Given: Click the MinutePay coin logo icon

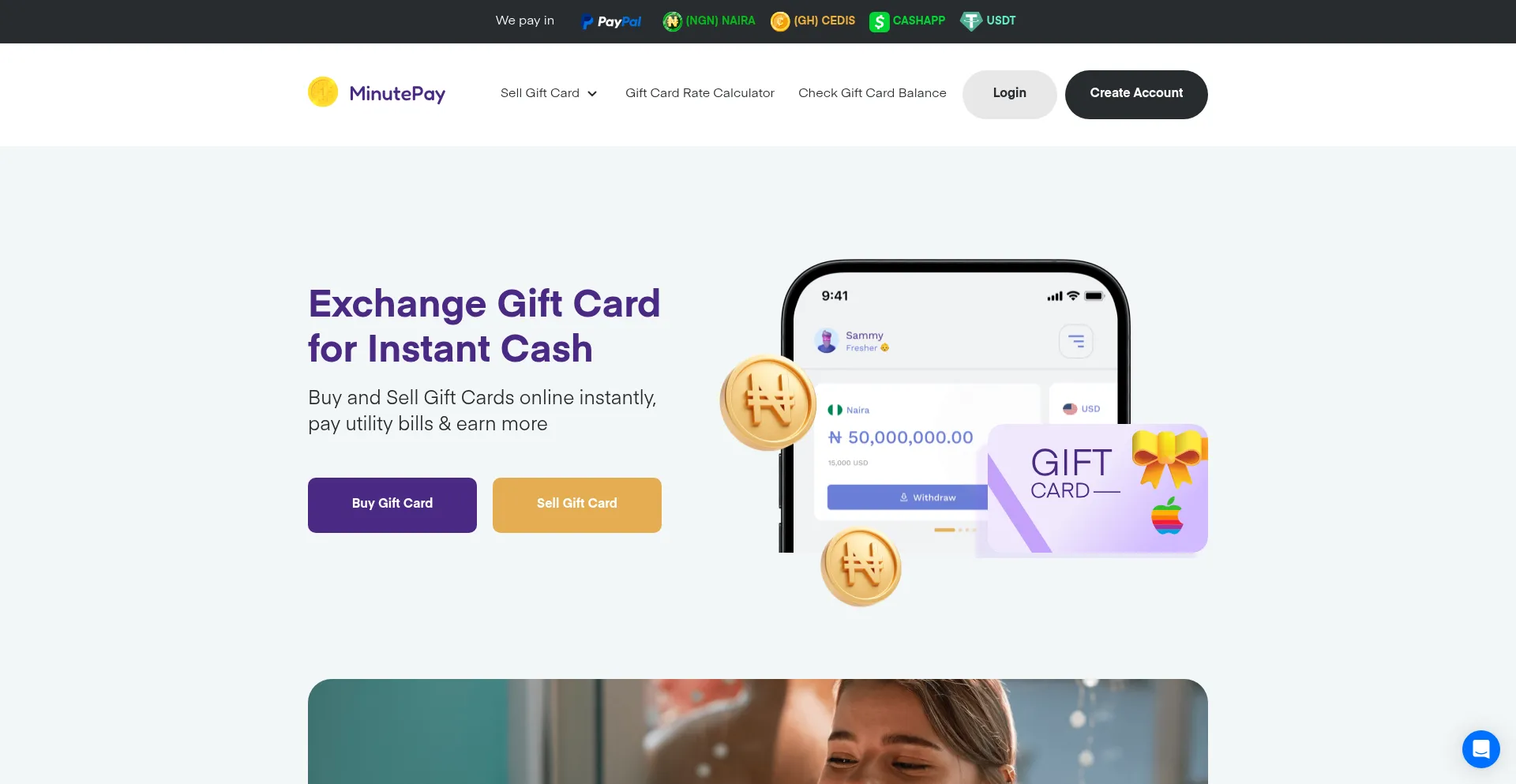Looking at the screenshot, I should coord(323,92).
